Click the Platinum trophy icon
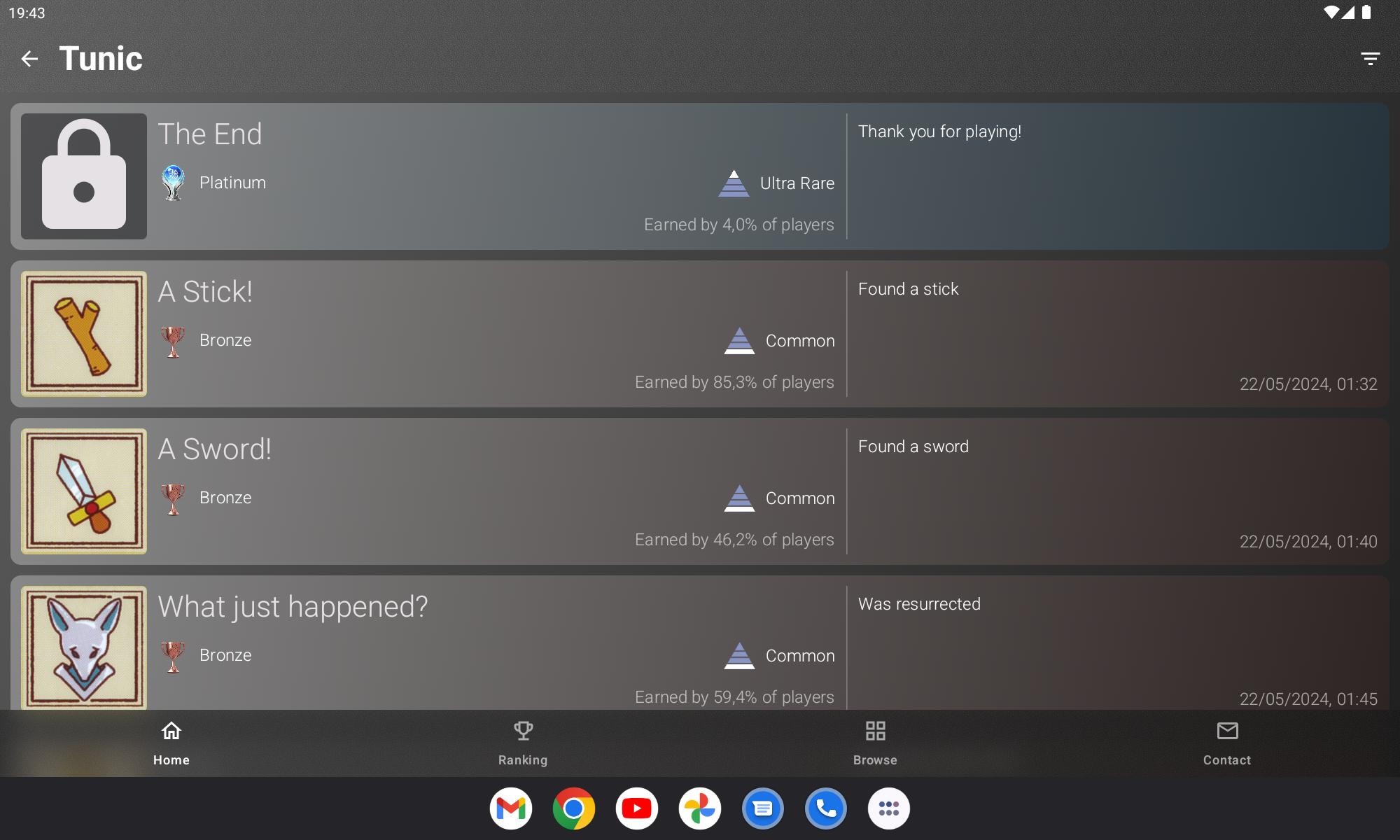This screenshot has width=1400, height=840. point(173,183)
